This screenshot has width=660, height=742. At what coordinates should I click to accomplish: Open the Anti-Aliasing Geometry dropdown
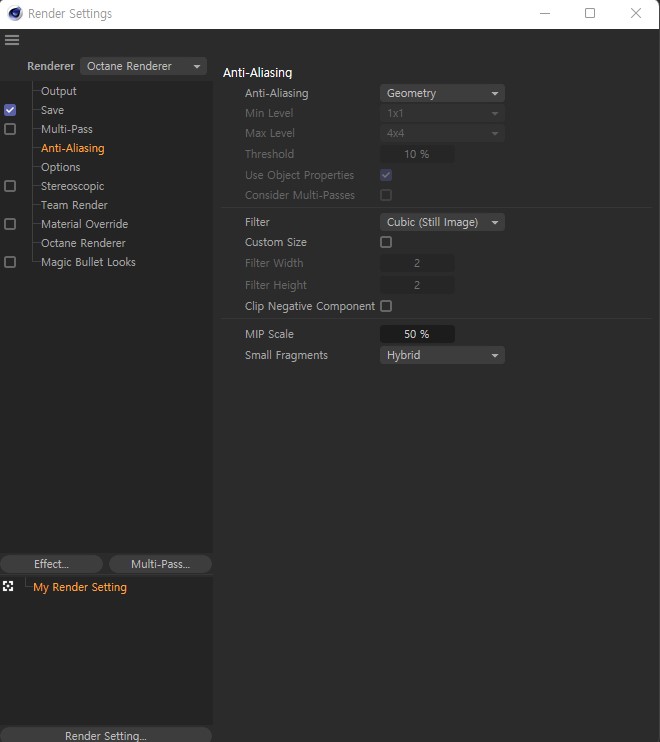[x=442, y=93]
